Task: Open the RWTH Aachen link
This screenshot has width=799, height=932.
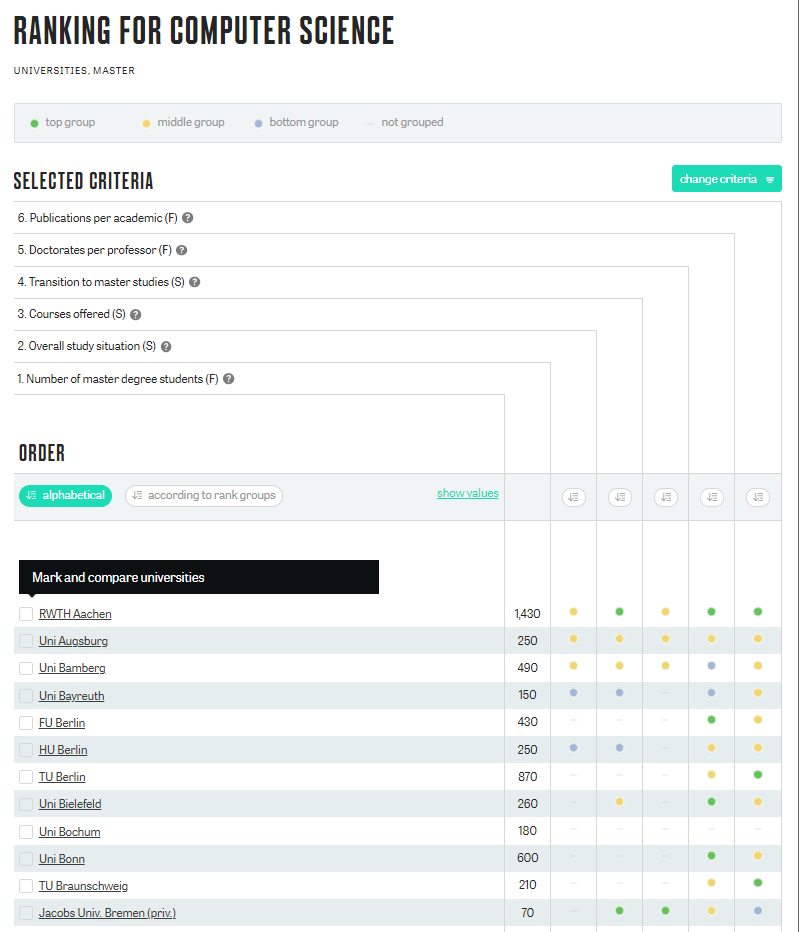Action: tap(75, 614)
